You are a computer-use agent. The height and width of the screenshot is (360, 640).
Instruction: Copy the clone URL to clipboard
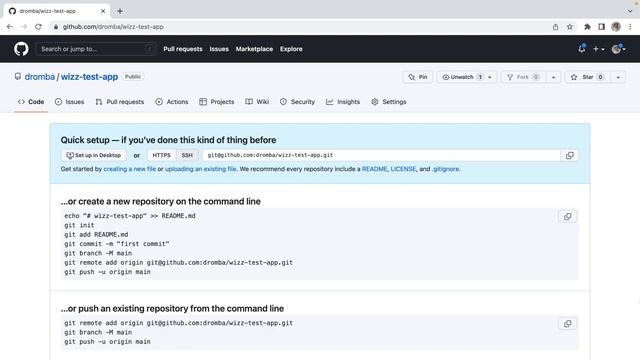tap(569, 155)
